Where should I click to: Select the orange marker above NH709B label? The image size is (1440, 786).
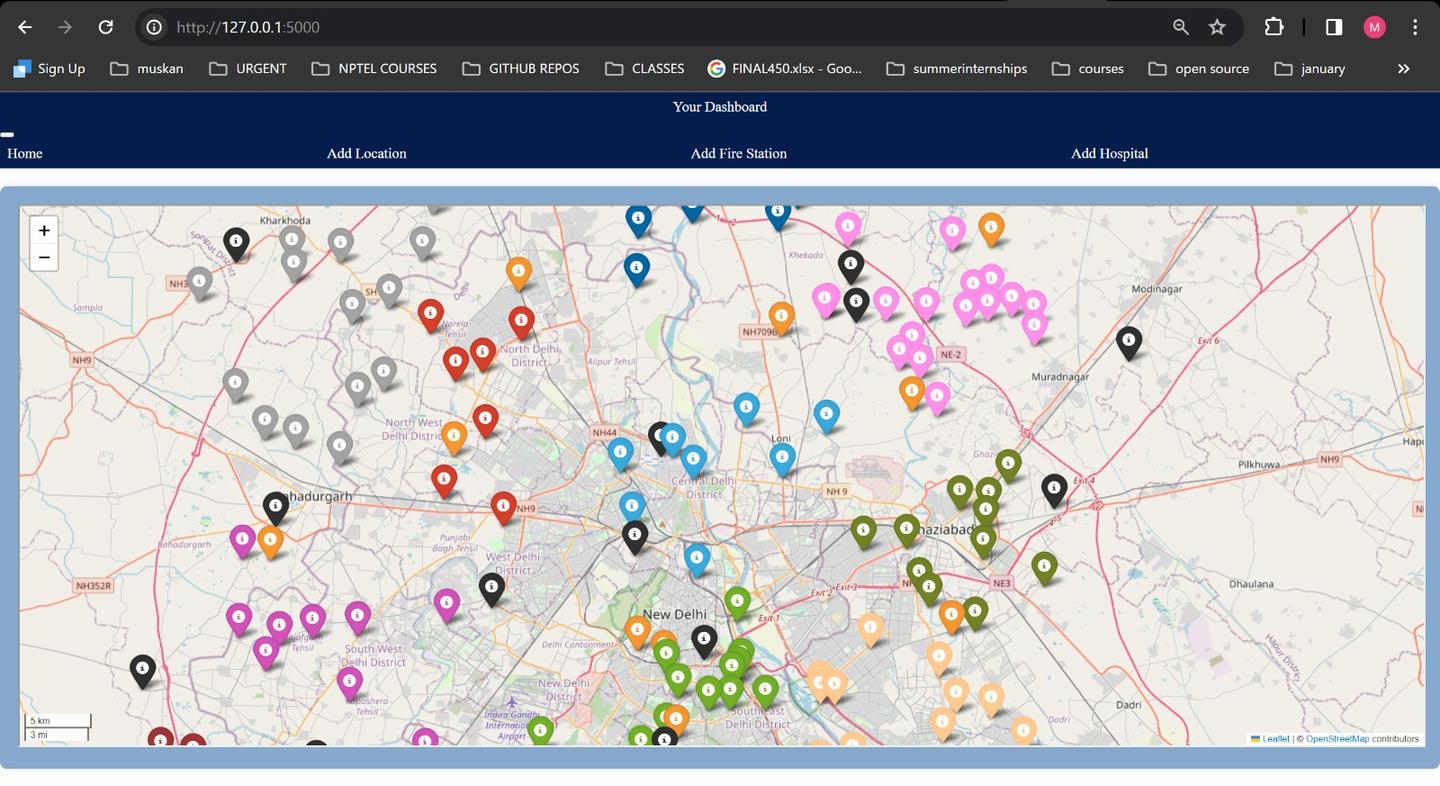point(782,319)
